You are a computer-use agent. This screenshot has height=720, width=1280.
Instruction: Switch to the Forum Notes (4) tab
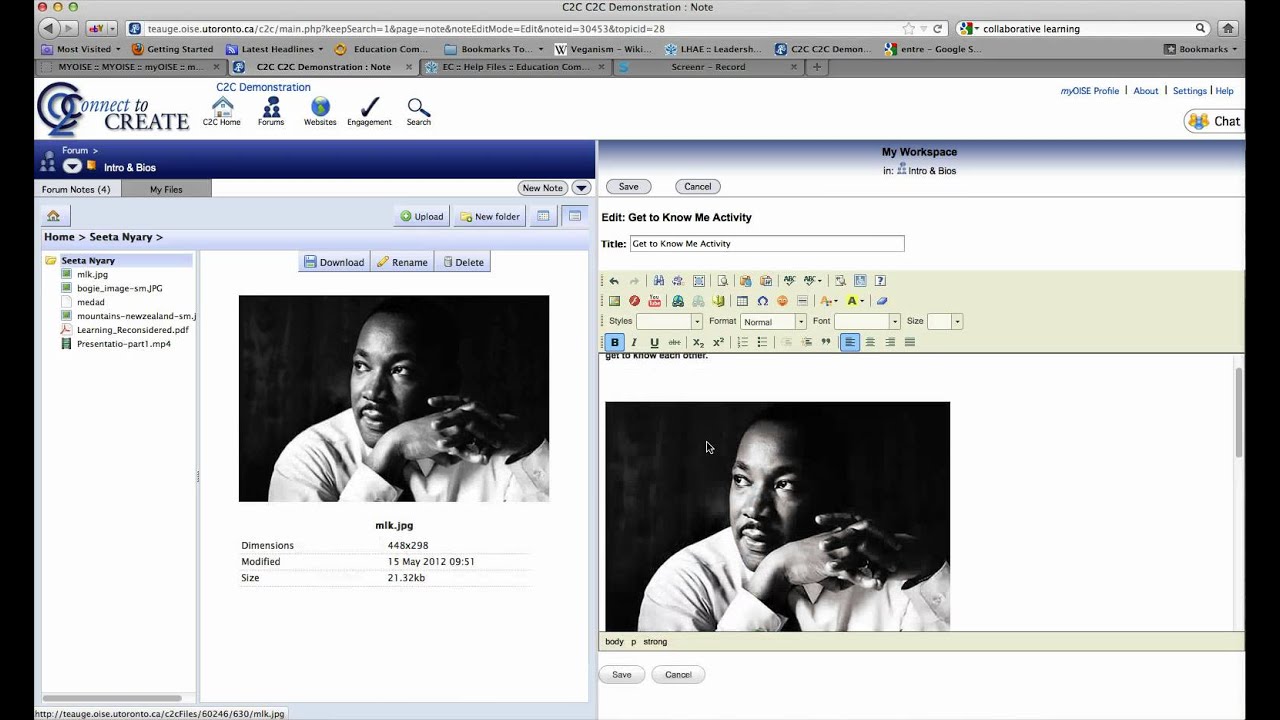tap(76, 189)
